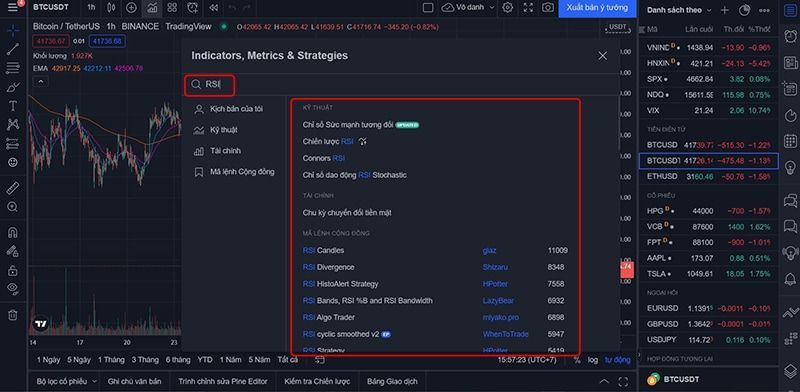The width and height of the screenshot is (800, 392).
Task: Open chart settings gear icon
Action: click(508, 7)
